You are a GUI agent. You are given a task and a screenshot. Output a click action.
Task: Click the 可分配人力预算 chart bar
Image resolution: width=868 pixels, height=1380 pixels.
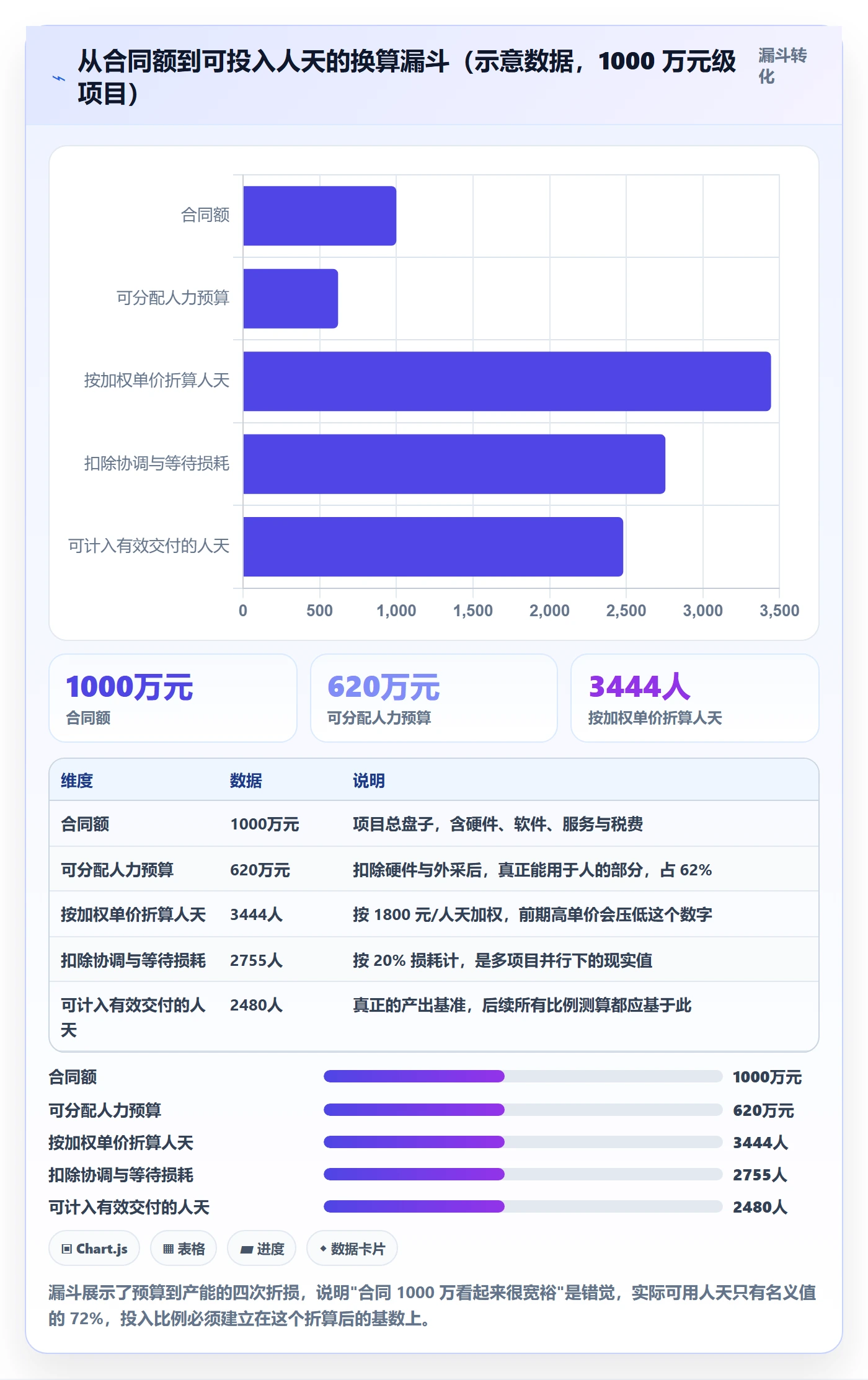(x=290, y=299)
